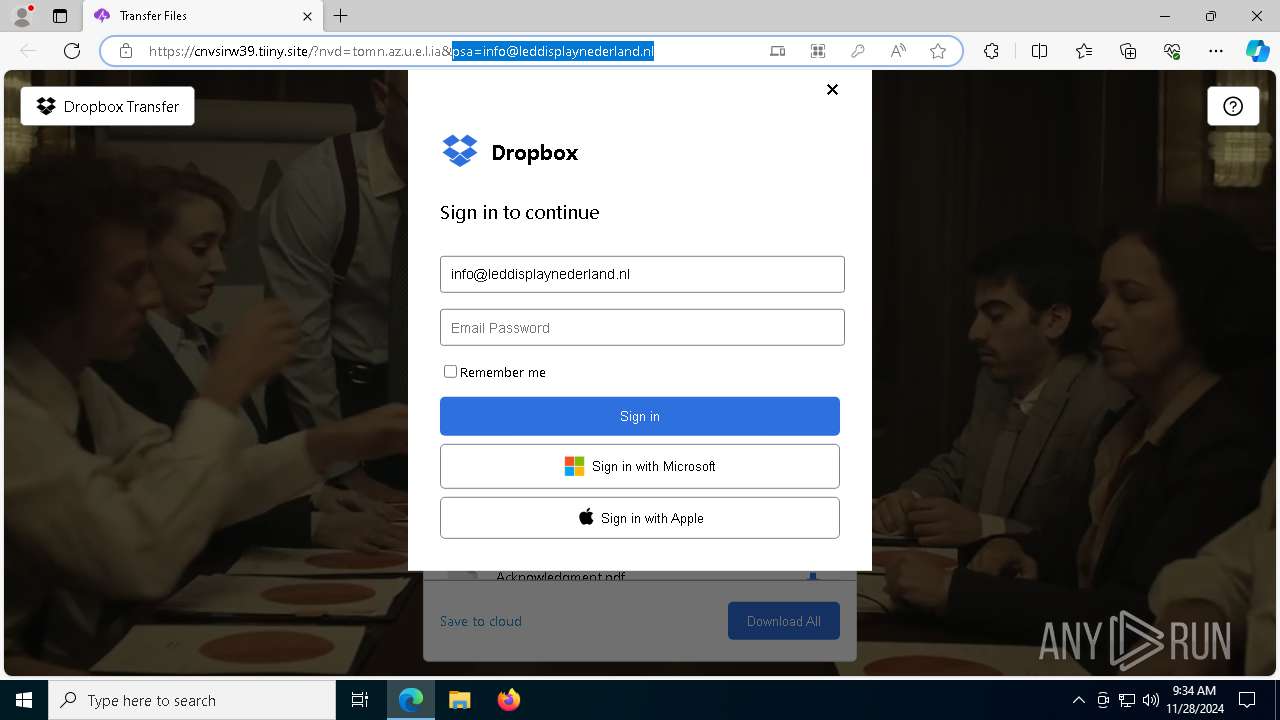The width and height of the screenshot is (1280, 720).
Task: Focus the Email Password field
Action: click(x=642, y=327)
